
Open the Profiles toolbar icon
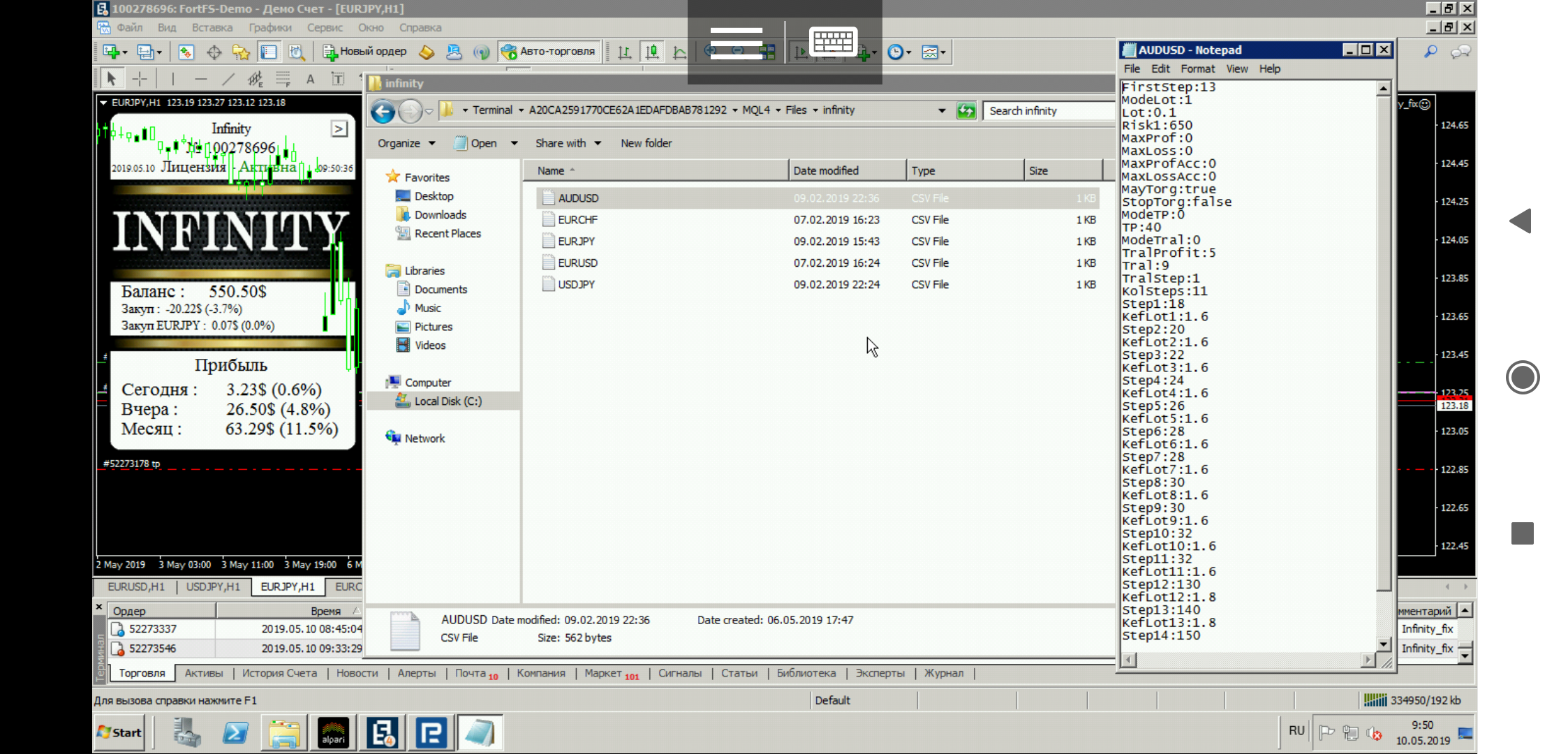[x=146, y=52]
